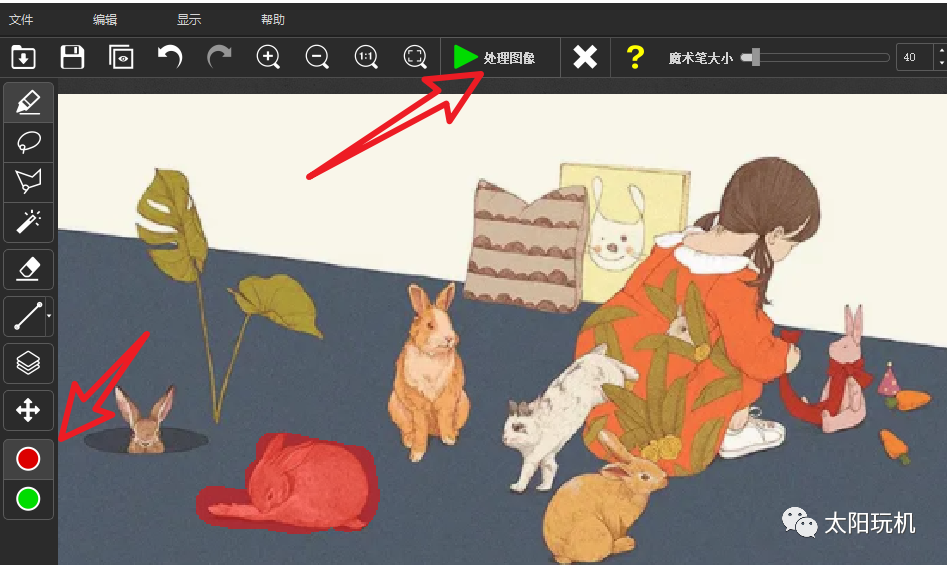Viewport: 947px width, 565px height.
Task: Increase the brush size stepper value
Action: point(940,51)
